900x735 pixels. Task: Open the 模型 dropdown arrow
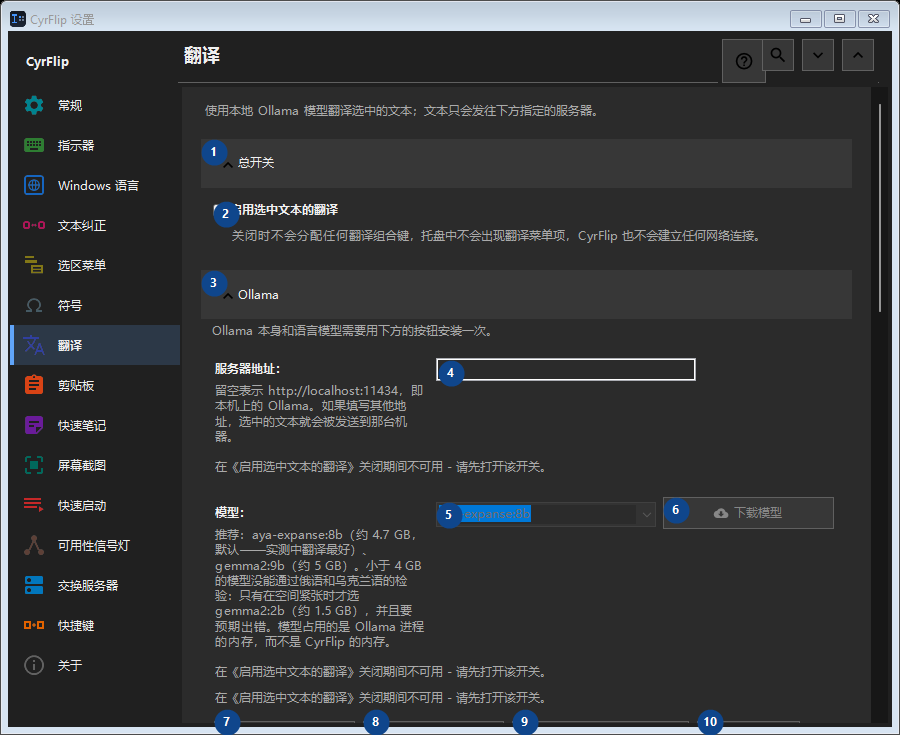coord(646,514)
